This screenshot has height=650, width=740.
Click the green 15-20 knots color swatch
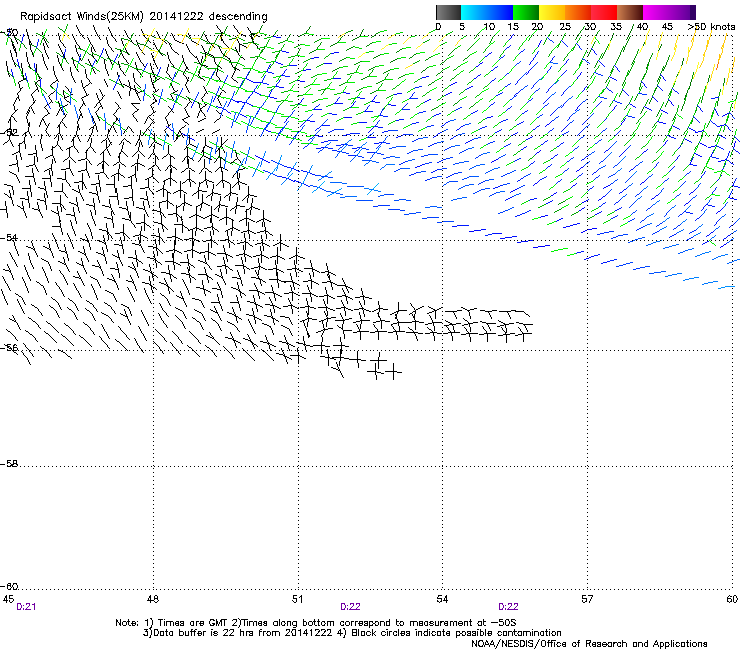click(x=526, y=12)
